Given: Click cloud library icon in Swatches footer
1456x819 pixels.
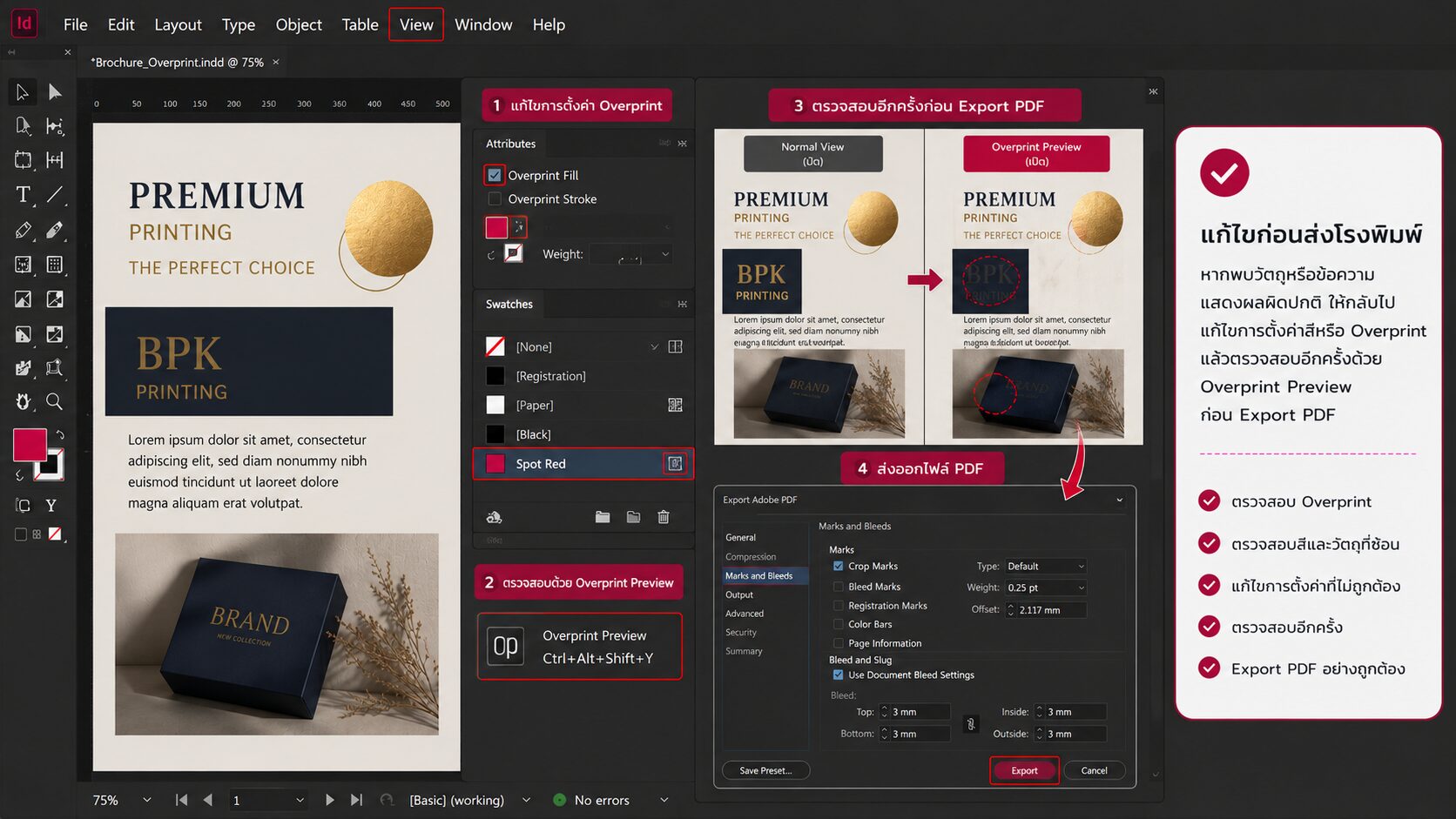Looking at the screenshot, I should 494,517.
